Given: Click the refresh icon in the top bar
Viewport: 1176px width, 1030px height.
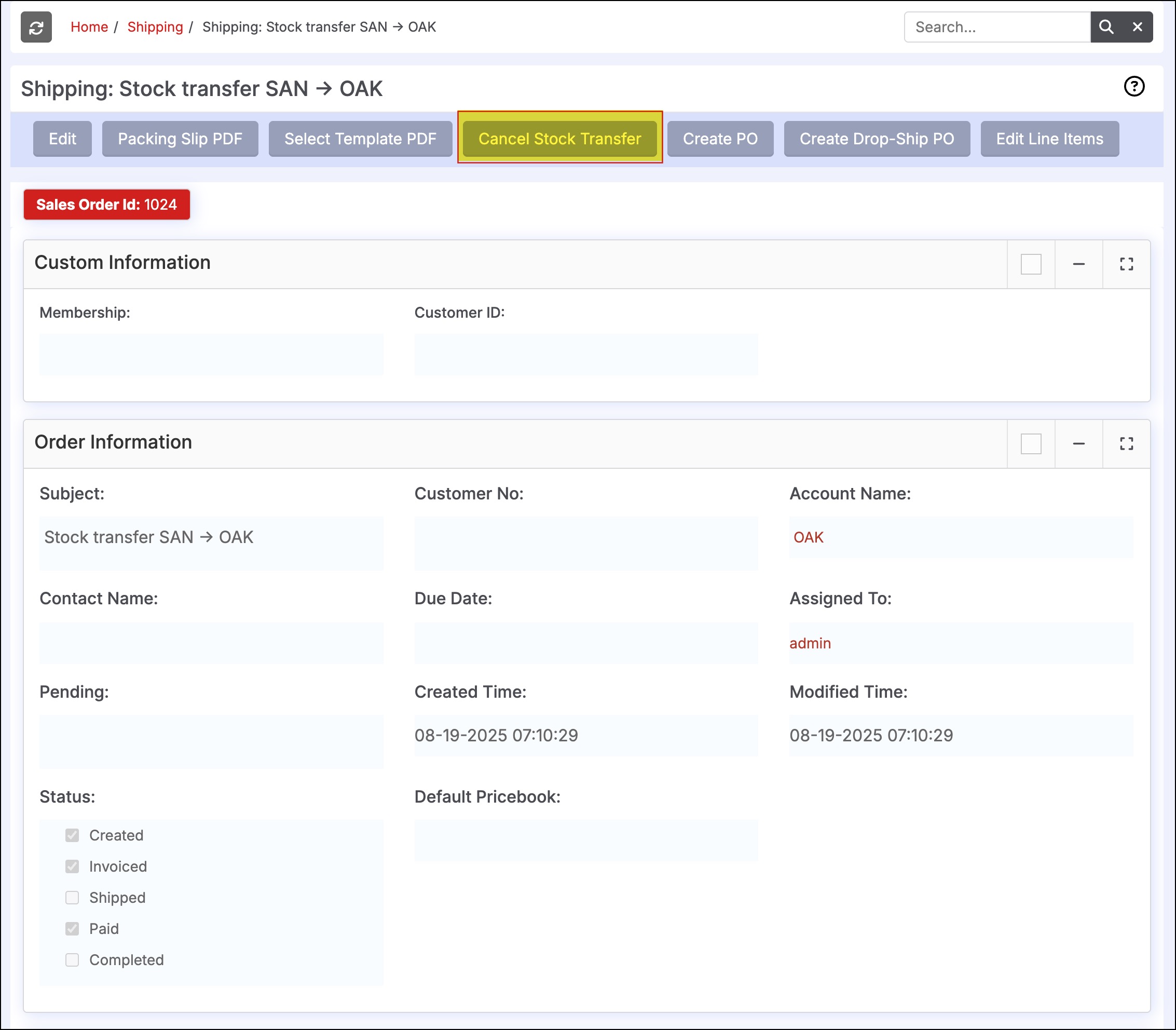Looking at the screenshot, I should point(36,27).
